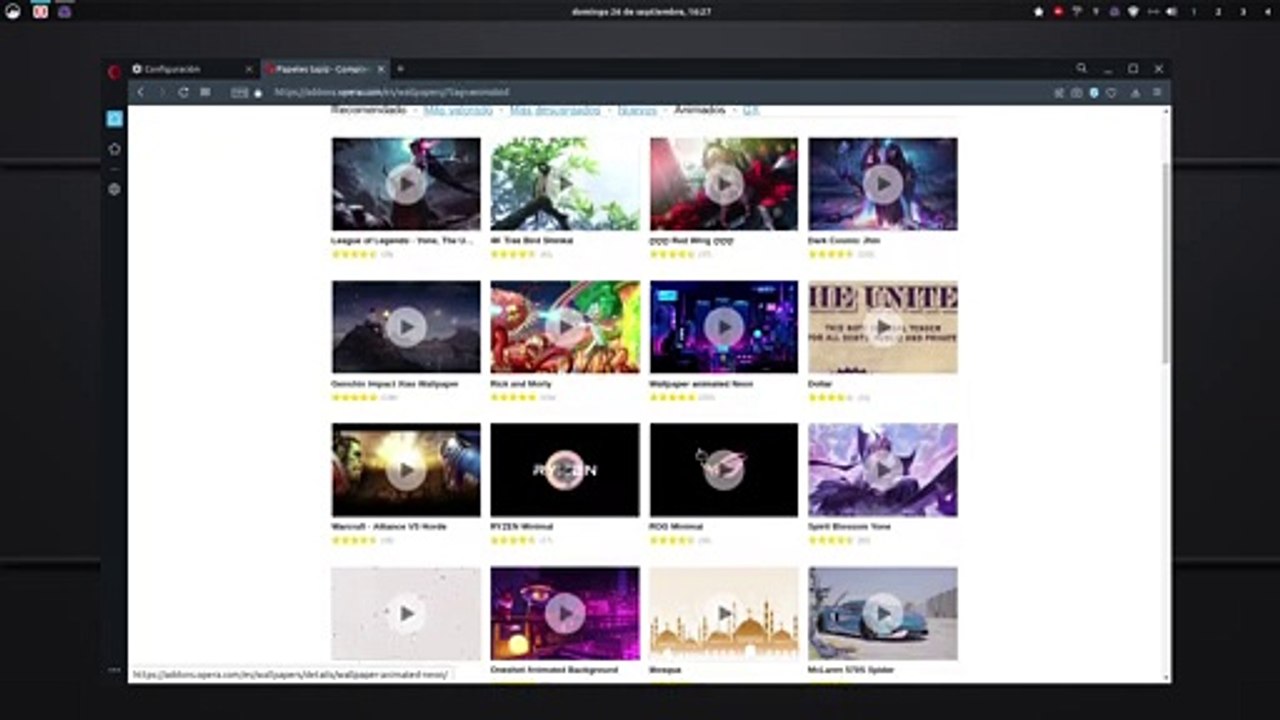Click the blue shield ad blocker icon
This screenshot has width=1280, height=720.
tap(1094, 93)
